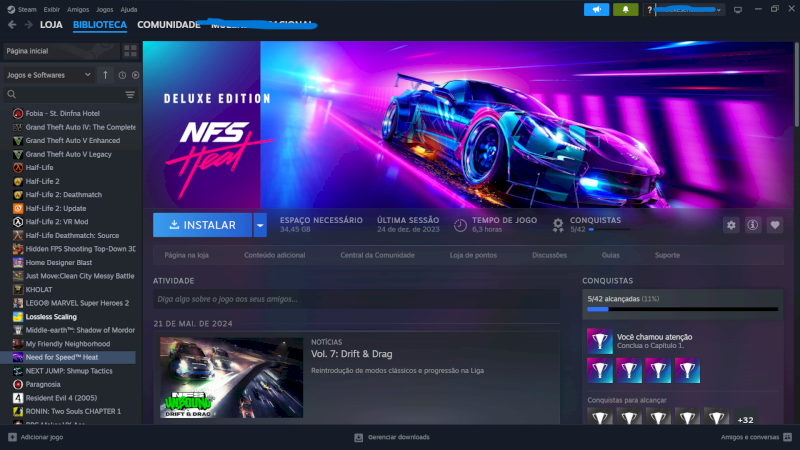
Task: Click the help question mark icon
Action: pos(649,10)
